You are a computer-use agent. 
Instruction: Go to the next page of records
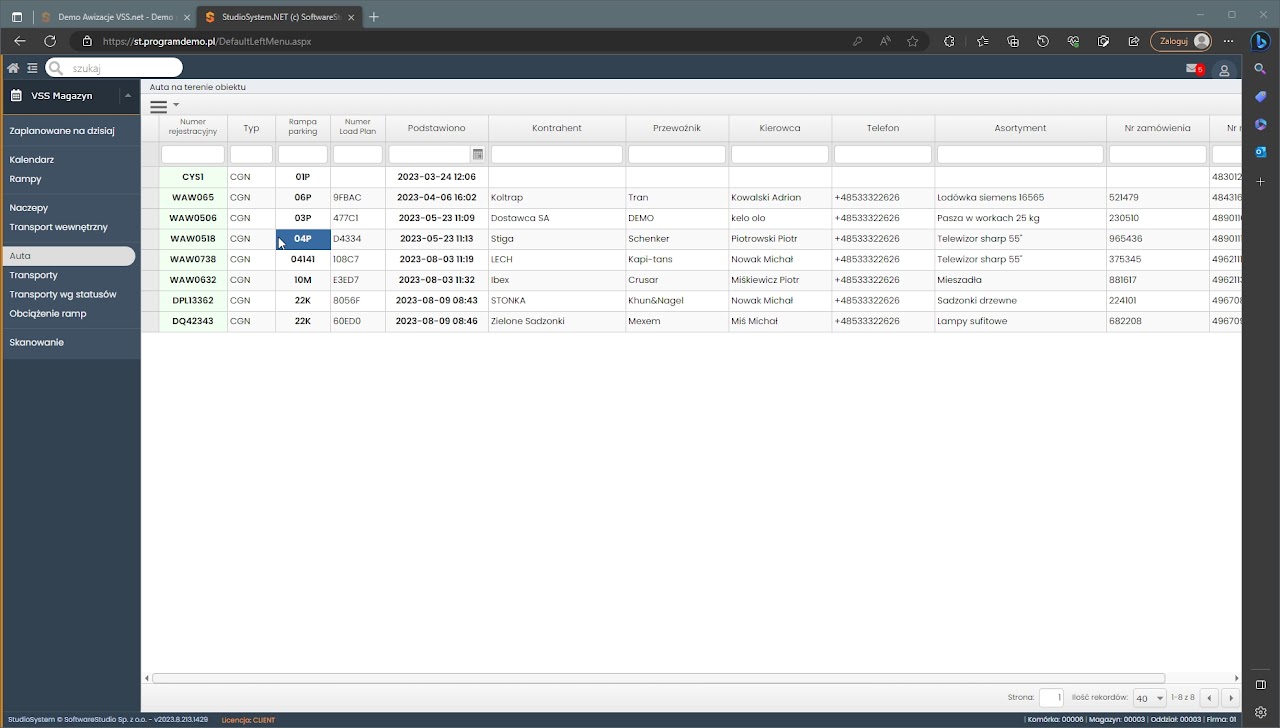coord(1231,698)
